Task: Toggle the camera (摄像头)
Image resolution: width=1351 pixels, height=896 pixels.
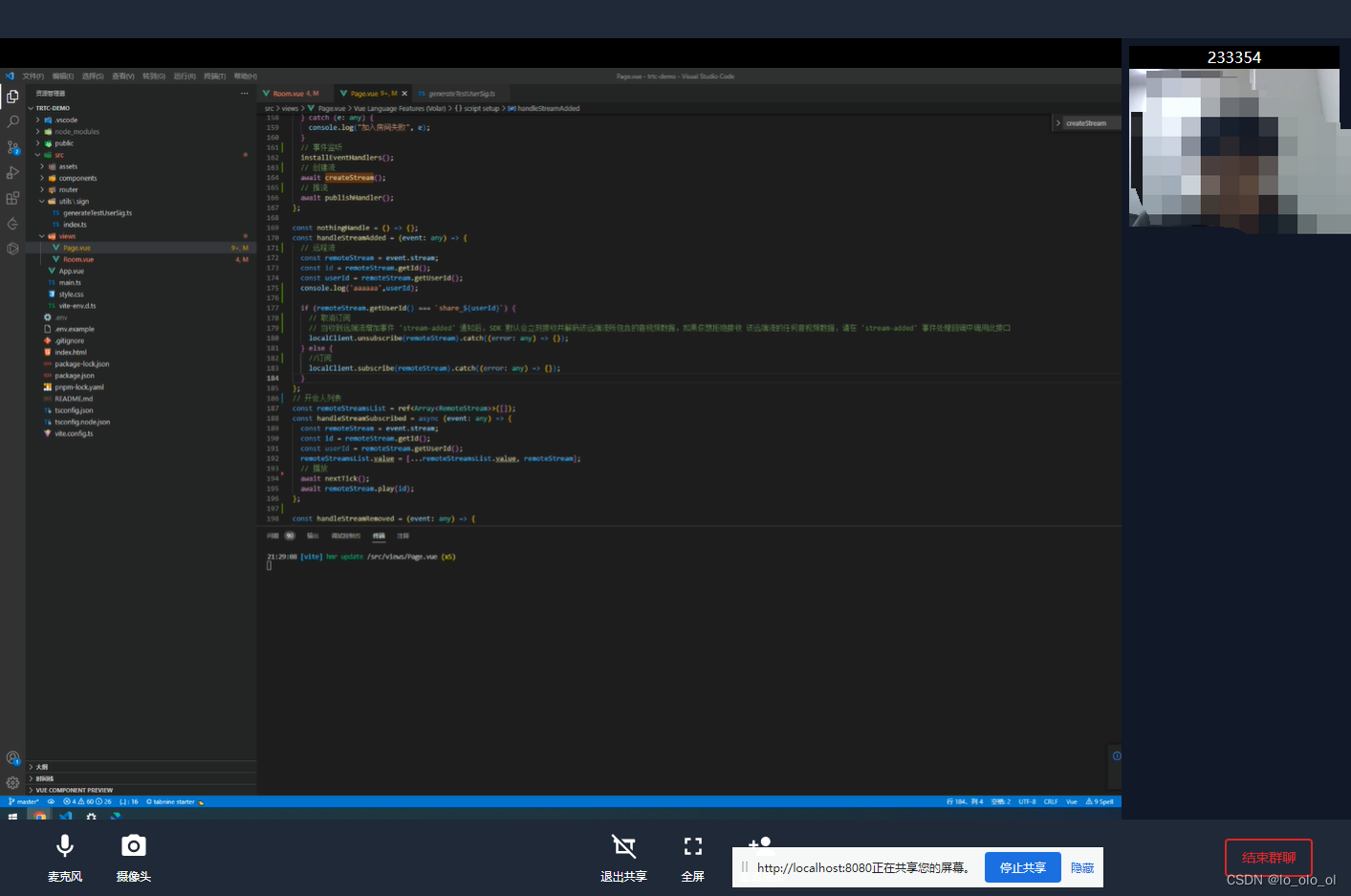Action: 134,858
